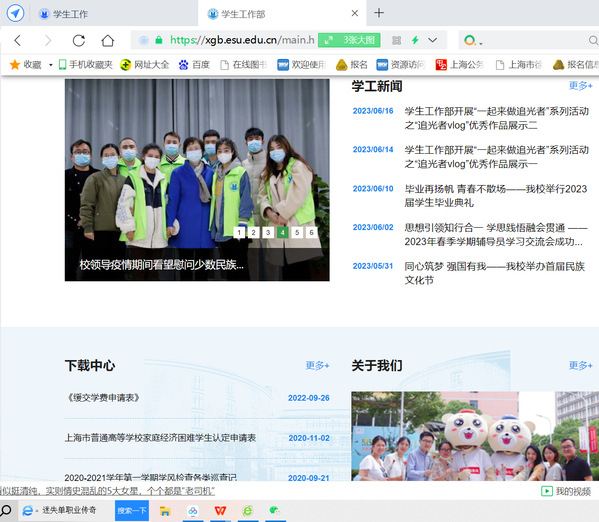This screenshot has height=522, width=599.
Task: Open a new tab with plus button
Action: [x=379, y=13]
